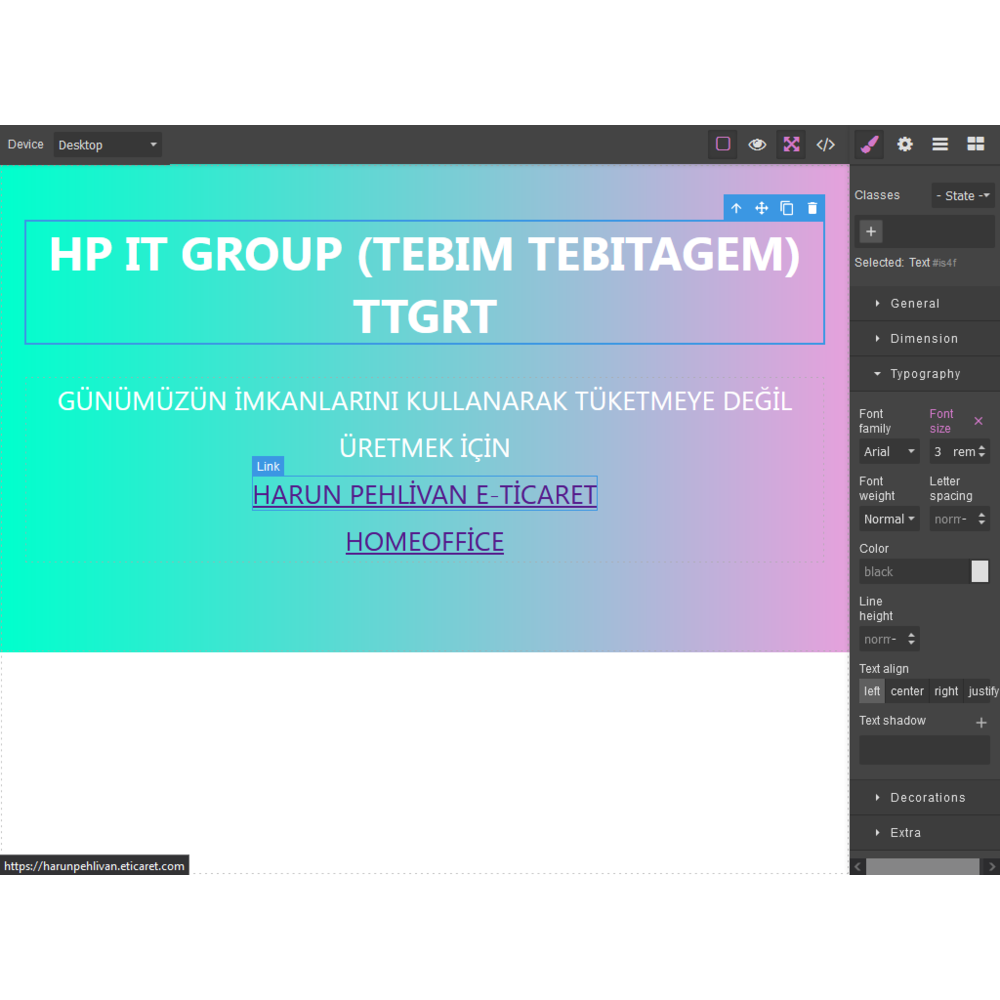Clear the Font size property
Viewport: 1000px width, 1000px height.
pos(978,421)
